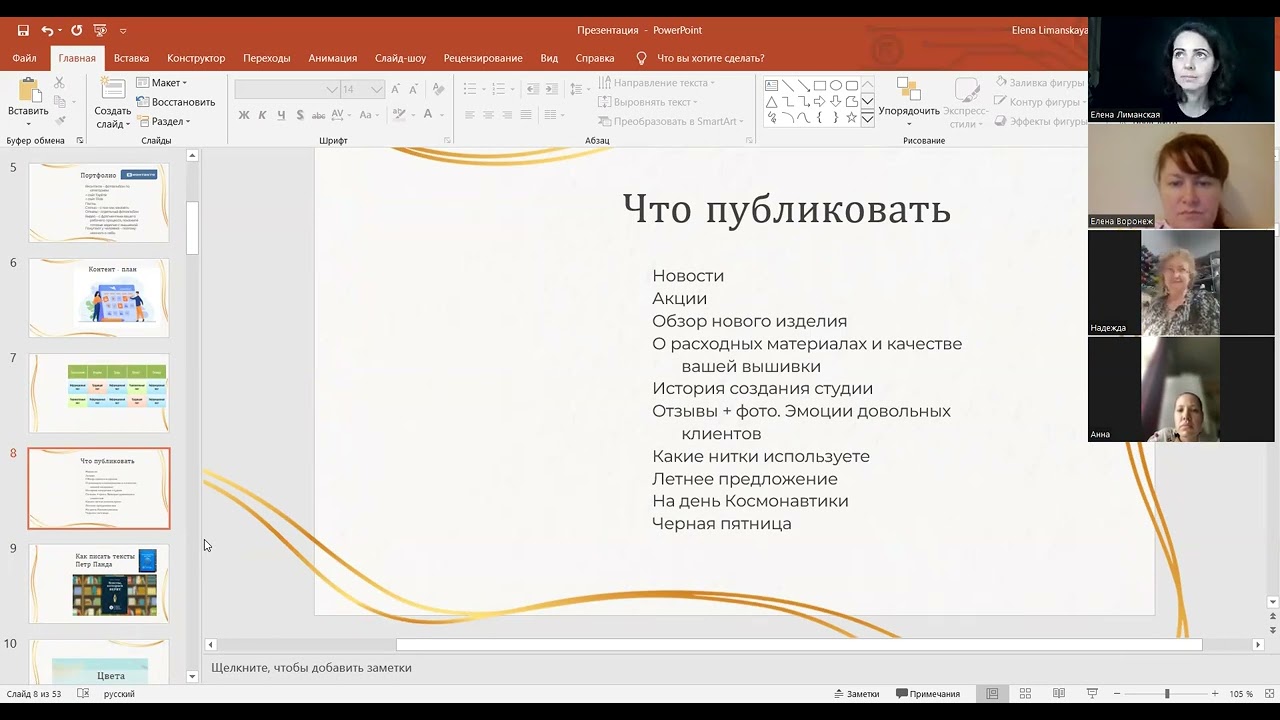Center text alignment icon
Image resolution: width=1280 pixels, height=720 pixels.
pyautogui.click(x=489, y=115)
